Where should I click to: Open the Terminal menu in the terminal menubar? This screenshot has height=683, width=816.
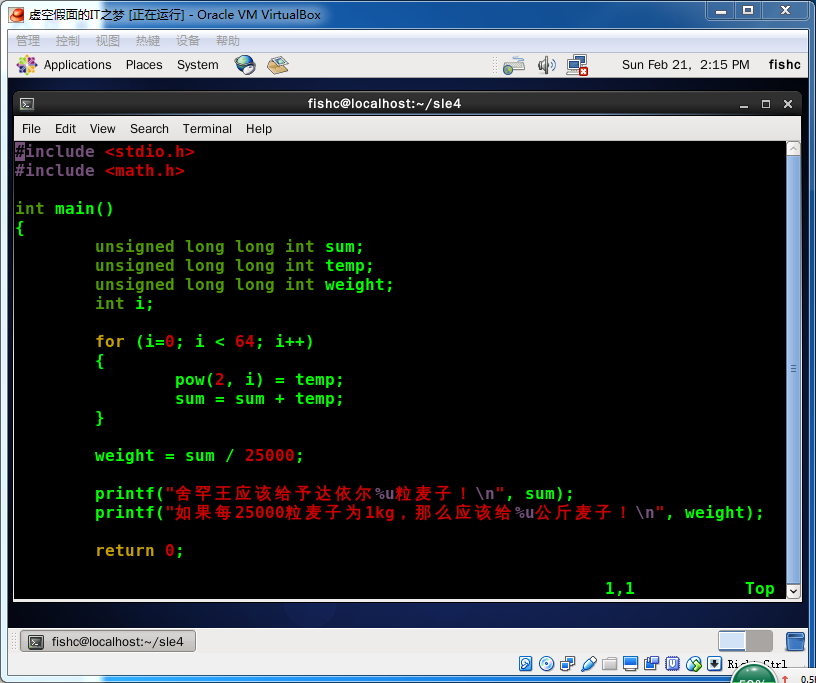207,129
